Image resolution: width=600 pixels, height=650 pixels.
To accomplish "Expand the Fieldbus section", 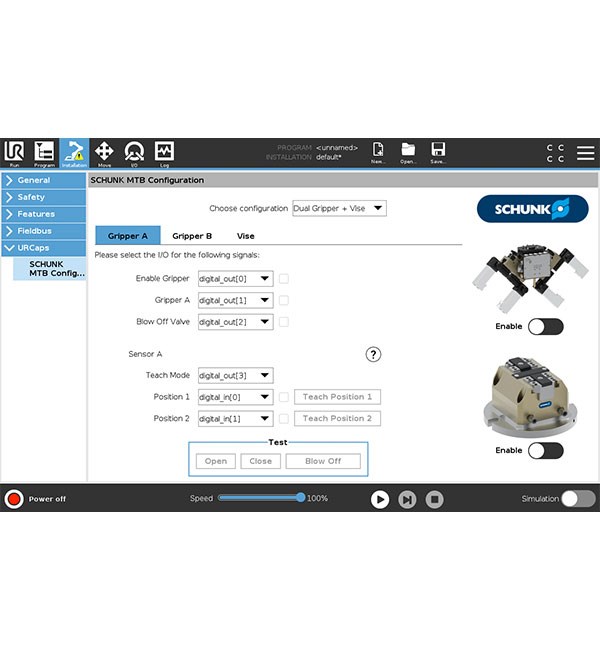I will point(44,231).
